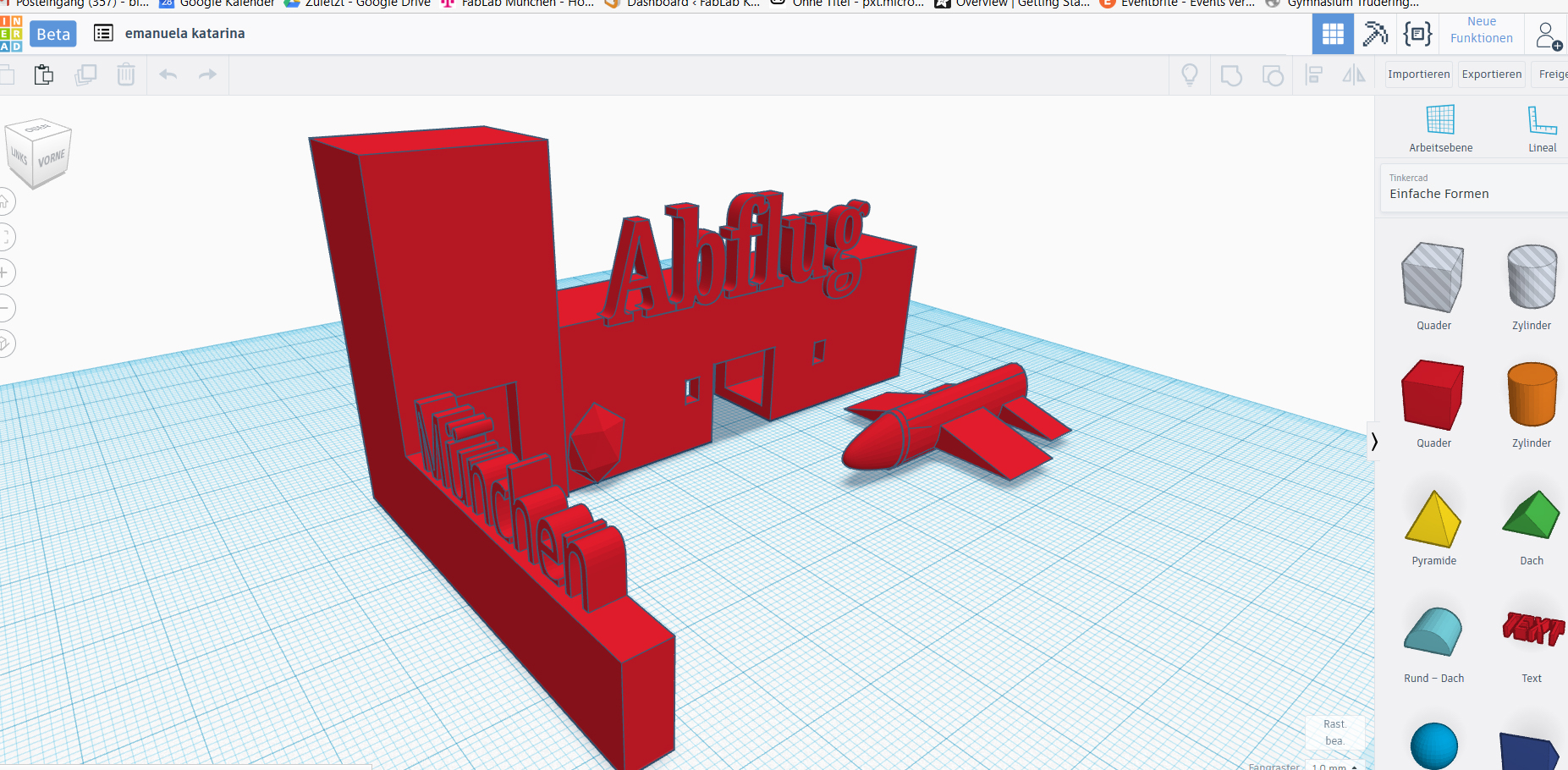Open the Codeblocks editor icon

[1417, 34]
